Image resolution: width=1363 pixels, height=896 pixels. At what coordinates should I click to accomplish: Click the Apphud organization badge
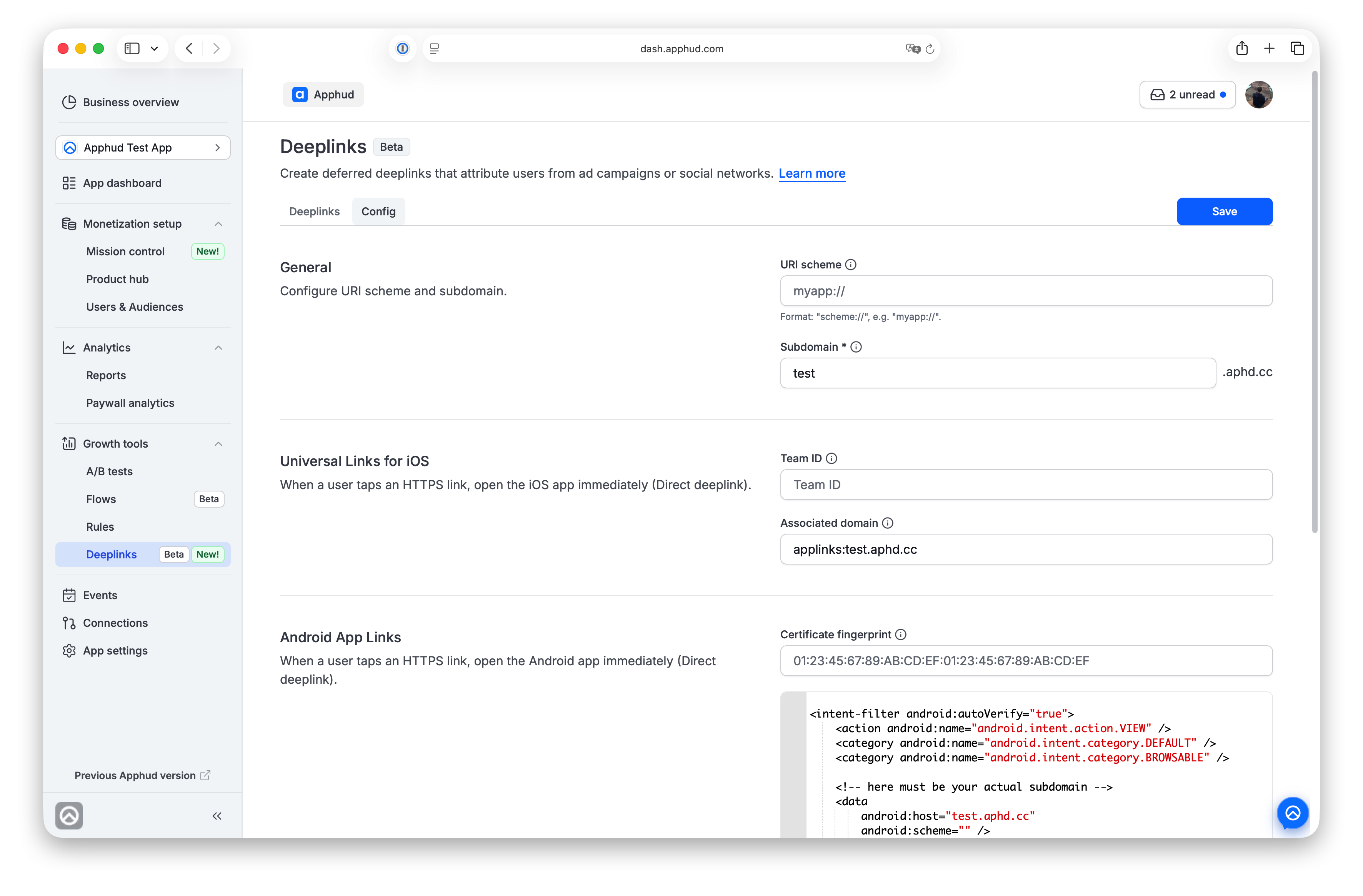click(x=323, y=95)
